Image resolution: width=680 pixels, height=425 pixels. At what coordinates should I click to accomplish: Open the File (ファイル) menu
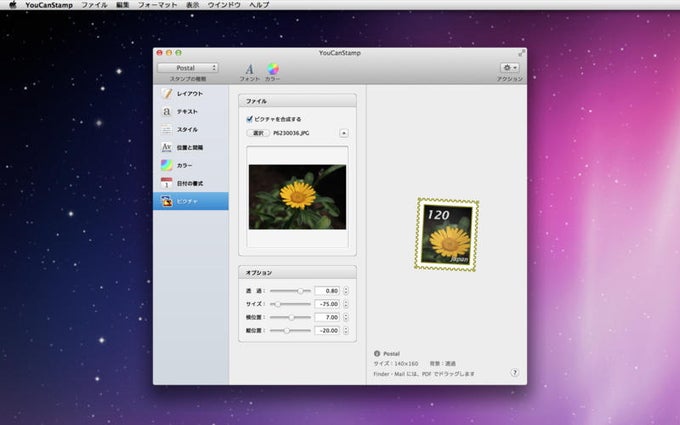coord(95,5)
